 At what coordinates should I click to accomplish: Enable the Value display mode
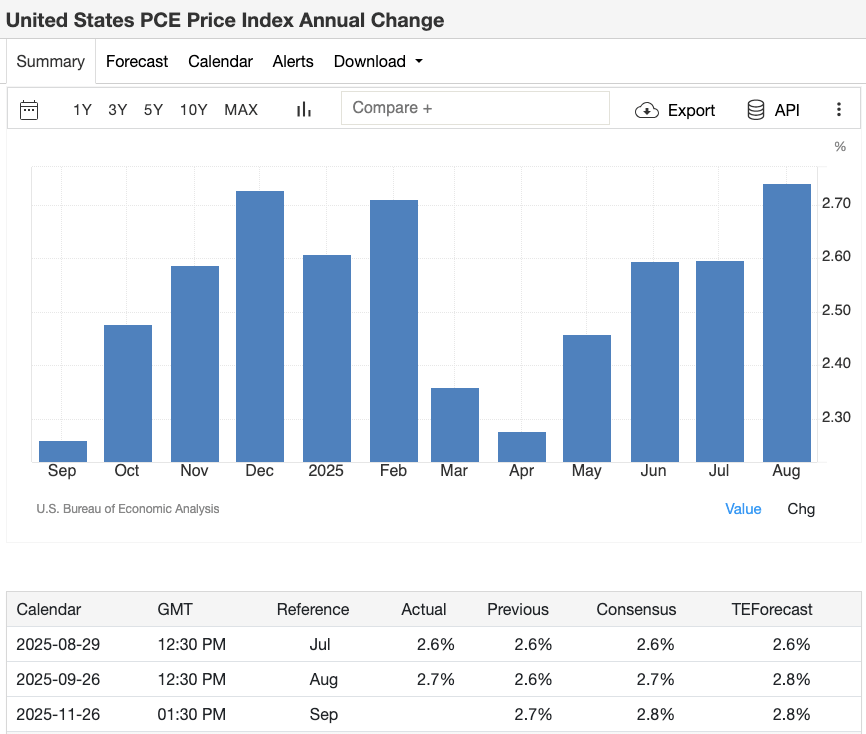click(x=743, y=509)
